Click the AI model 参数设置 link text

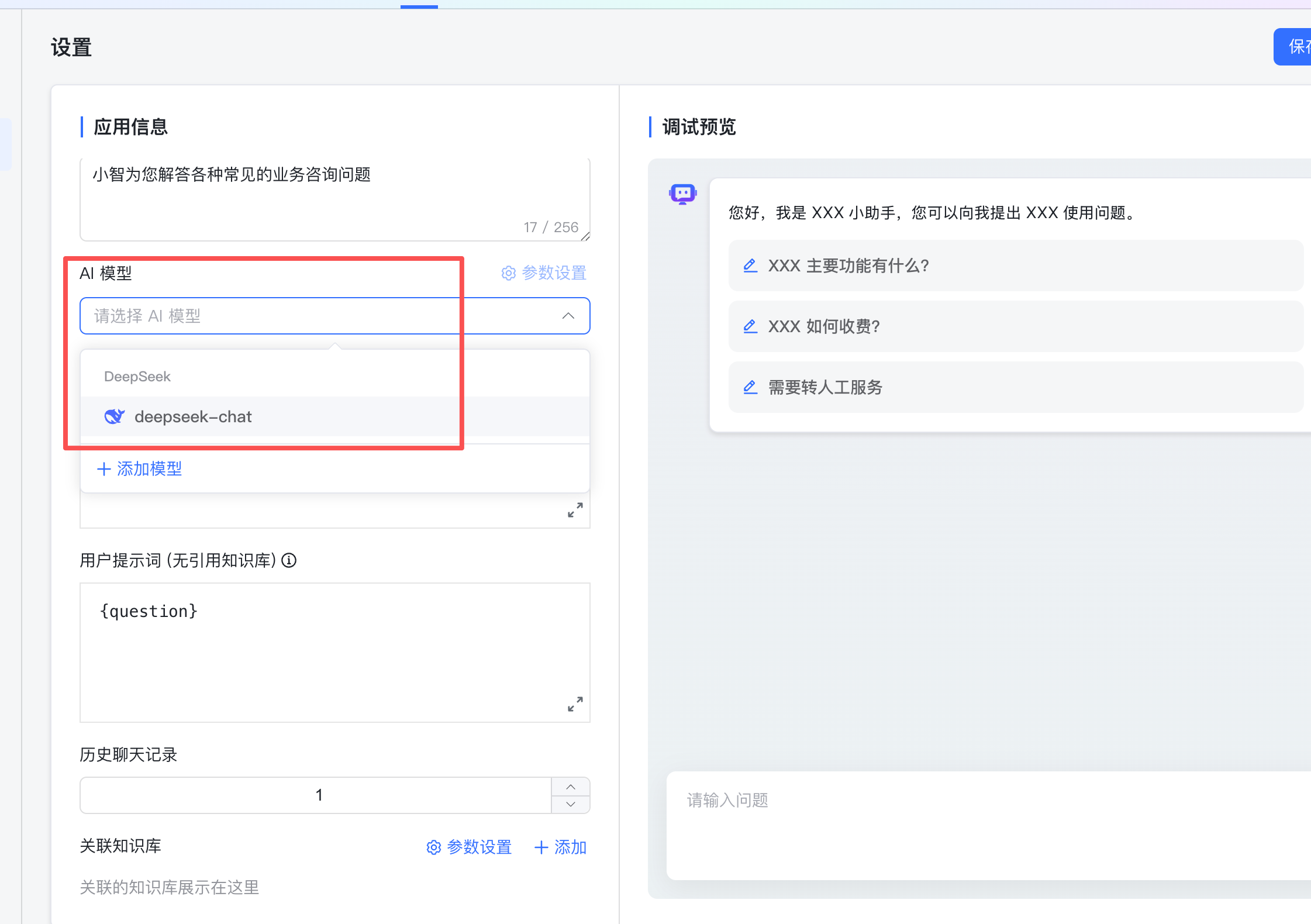pos(554,273)
